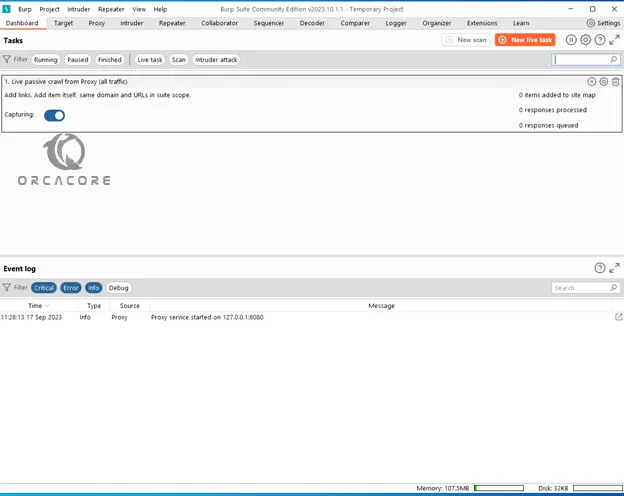Click the Settings gear icon
Image resolution: width=624 pixels, height=496 pixels.
(591, 23)
